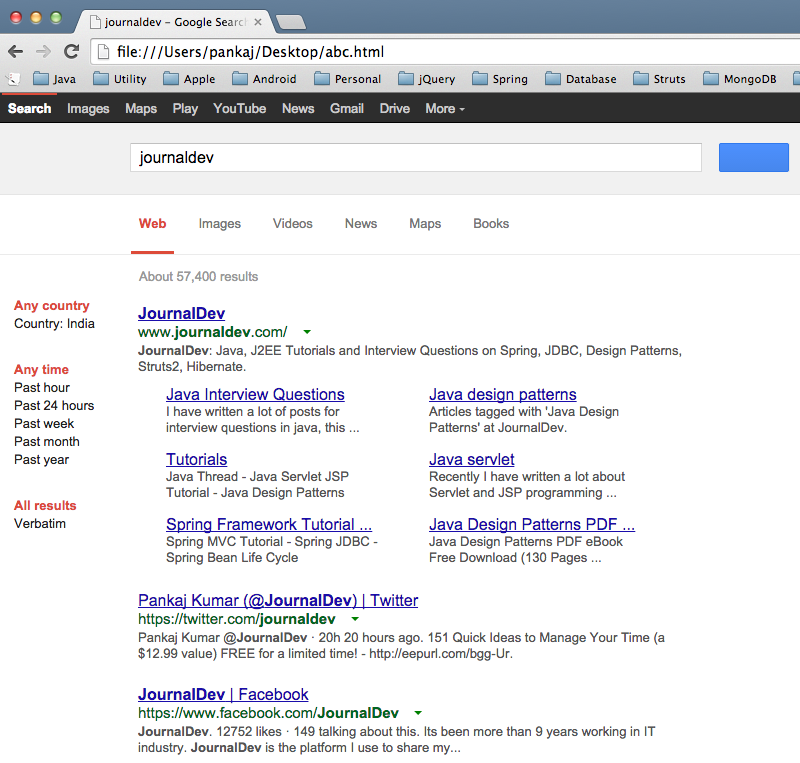Click the browser back navigation arrow
This screenshot has height=763, width=800.
[x=16, y=51]
